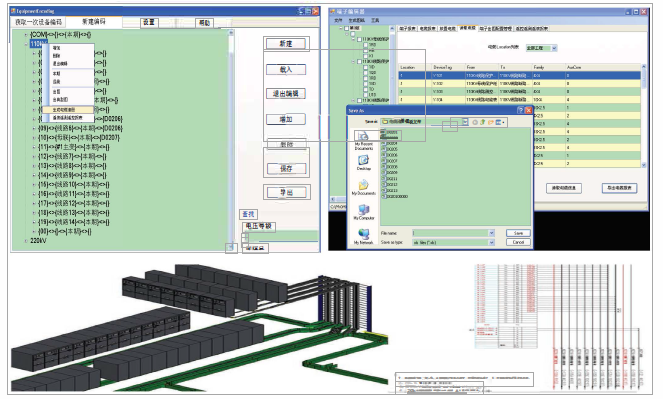Click the 保存 button
Viewport: 663px width, 399px height.
click(x=286, y=169)
